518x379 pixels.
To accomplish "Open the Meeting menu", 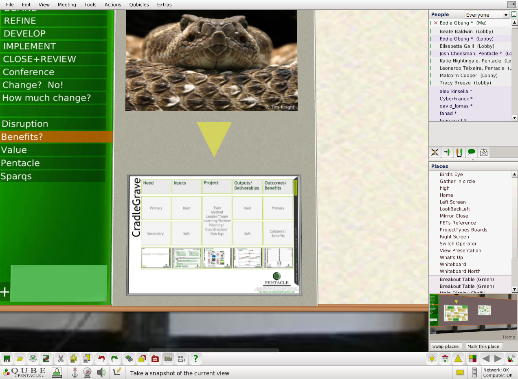I will pos(67,5).
